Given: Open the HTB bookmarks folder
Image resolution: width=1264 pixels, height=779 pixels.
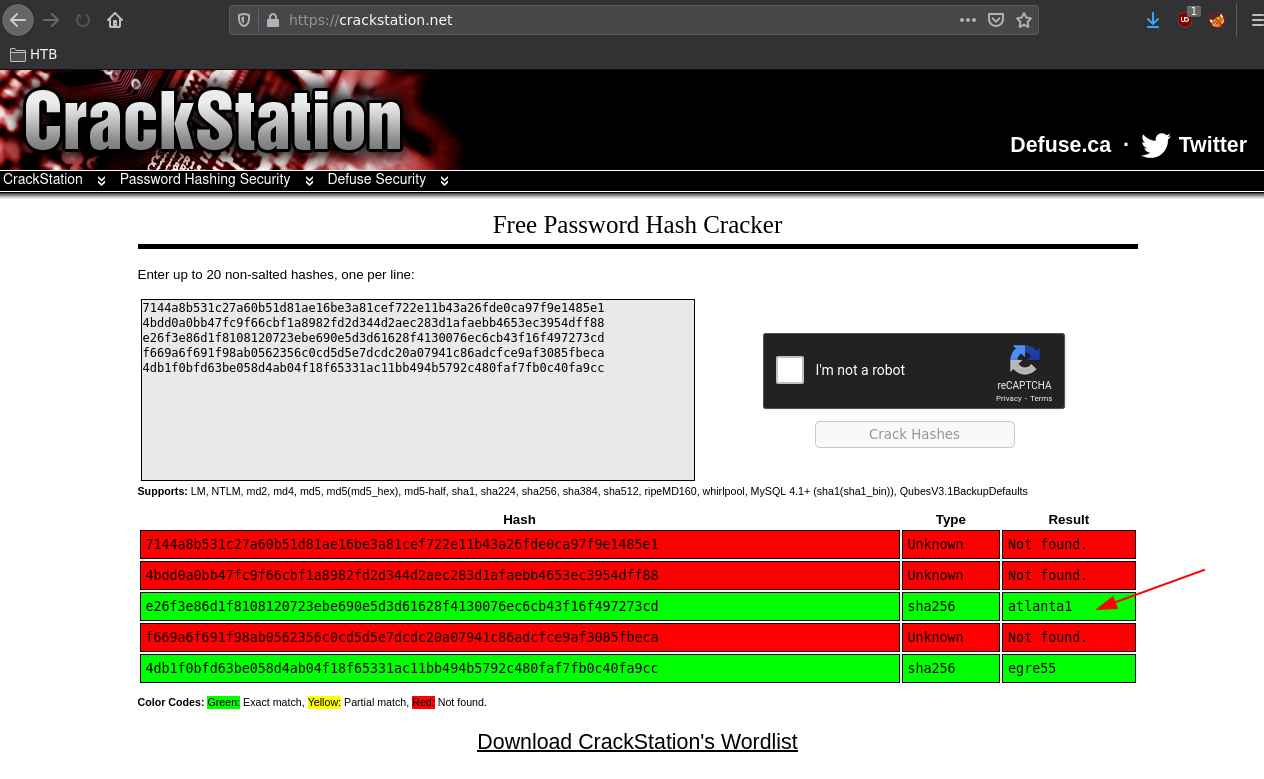Looking at the screenshot, I should (33, 54).
